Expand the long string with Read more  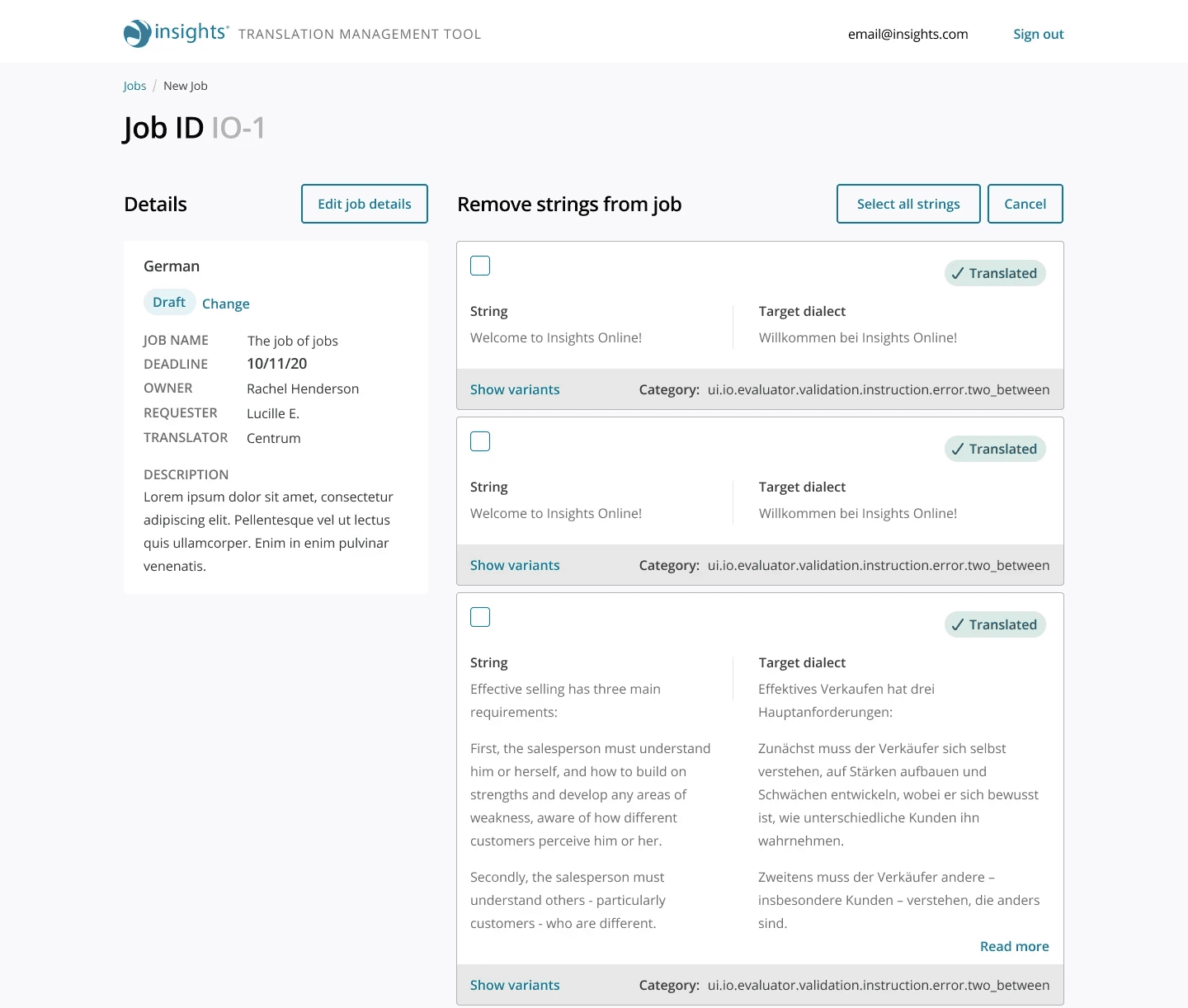(1014, 946)
